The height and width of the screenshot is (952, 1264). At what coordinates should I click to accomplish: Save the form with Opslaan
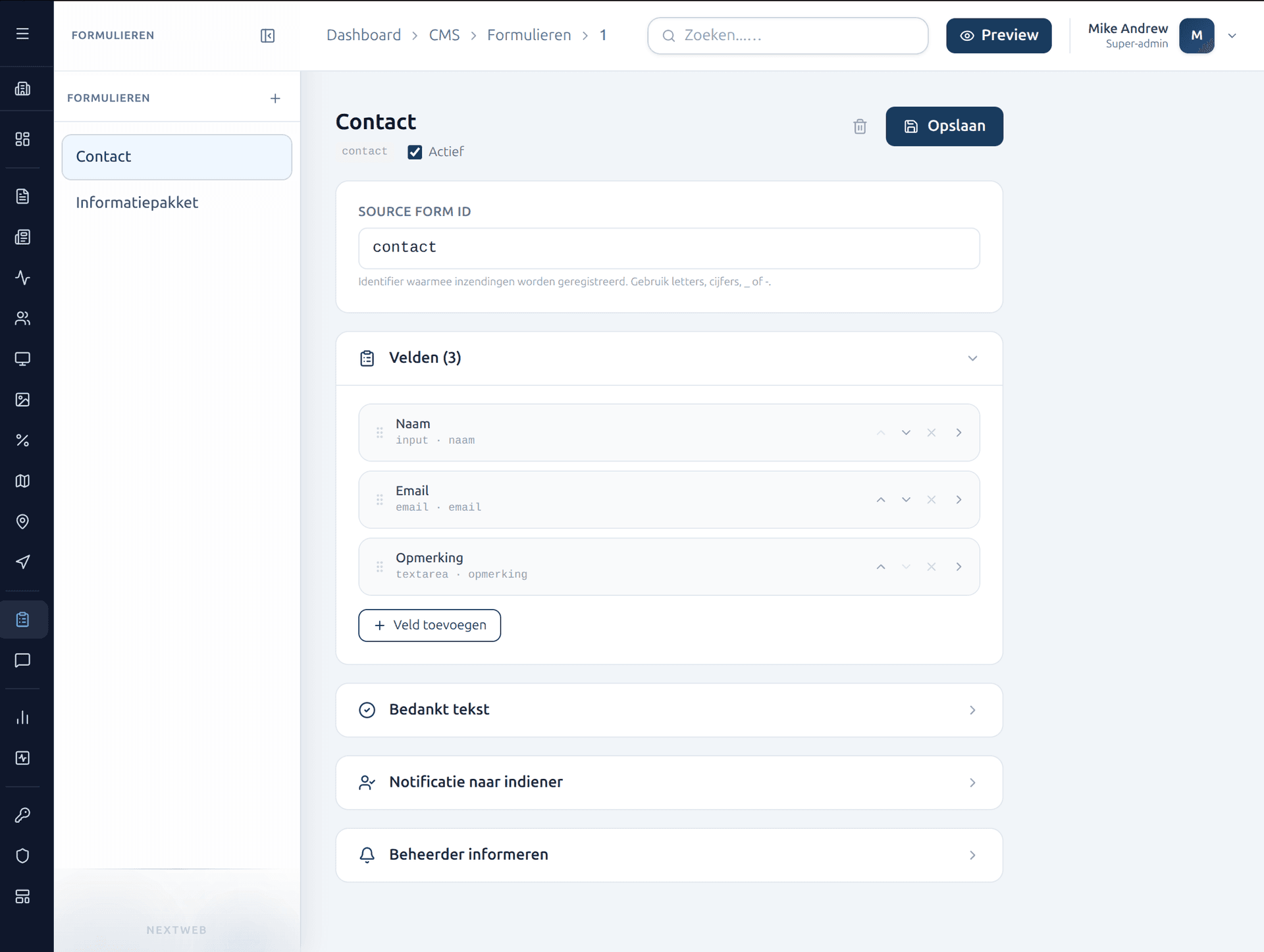(944, 126)
